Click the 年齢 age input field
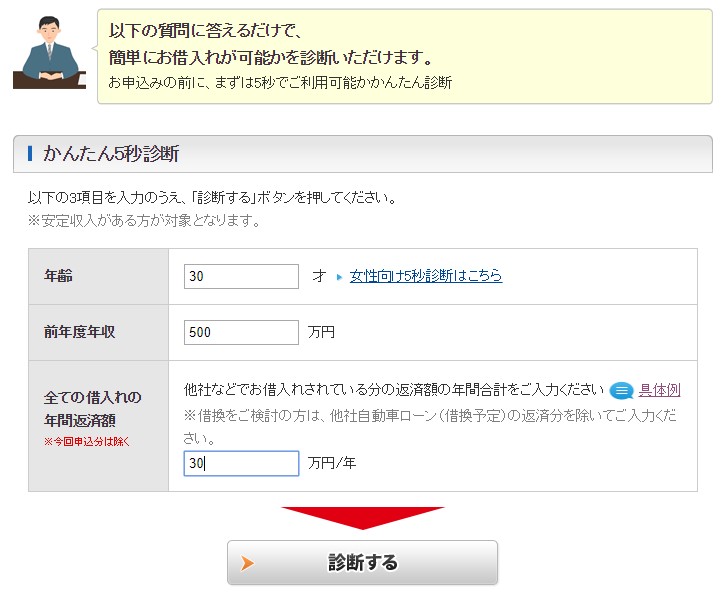Screen dimensions: 721x605 coord(241,276)
